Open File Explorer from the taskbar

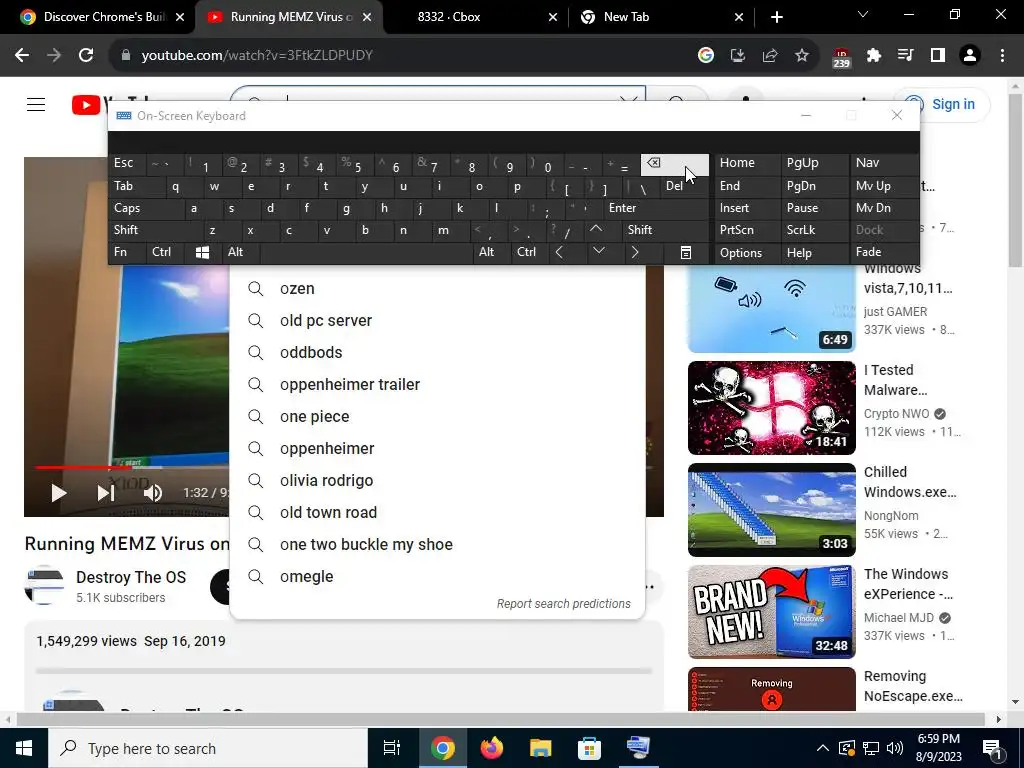[x=541, y=748]
